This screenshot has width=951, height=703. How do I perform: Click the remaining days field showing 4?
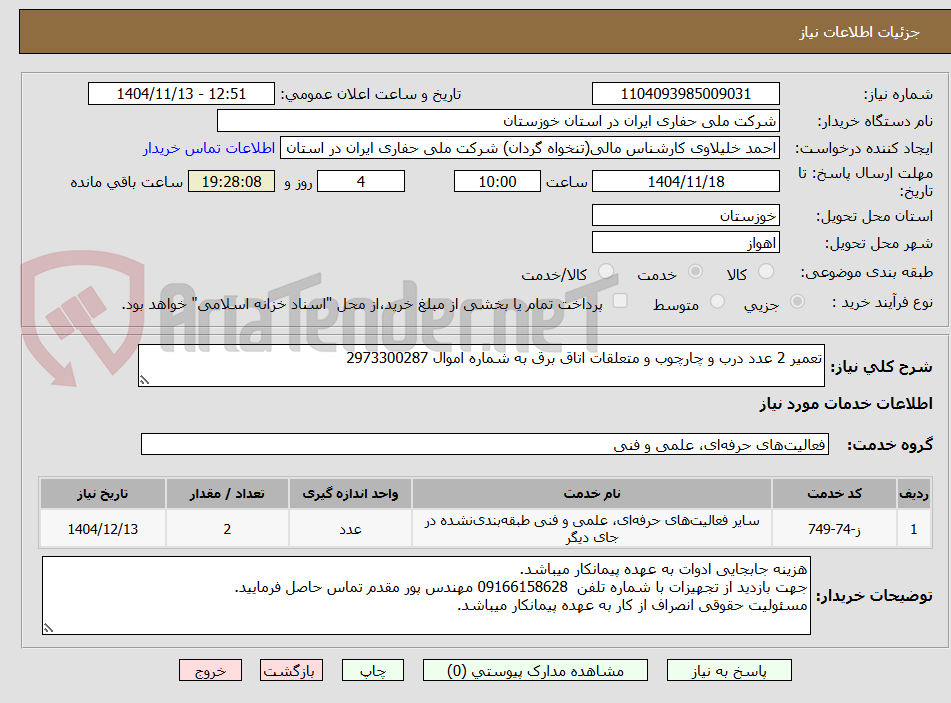click(x=361, y=181)
